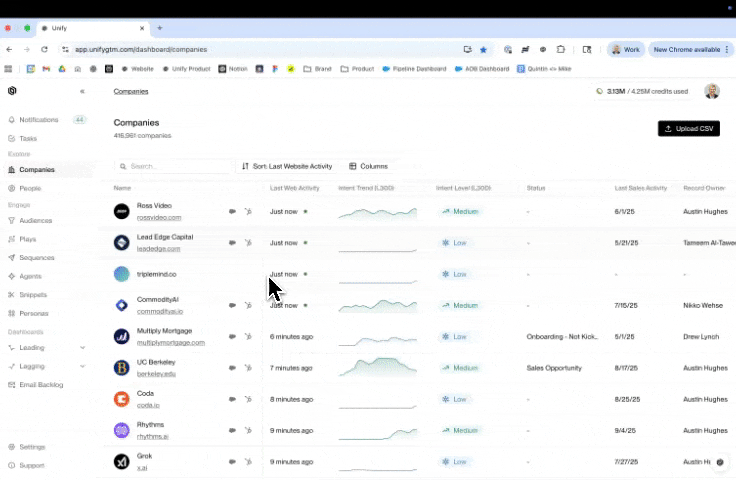Click the Medium intent badge for Ross Video
Image resolution: width=736 pixels, height=480 pixels.
pos(460,212)
